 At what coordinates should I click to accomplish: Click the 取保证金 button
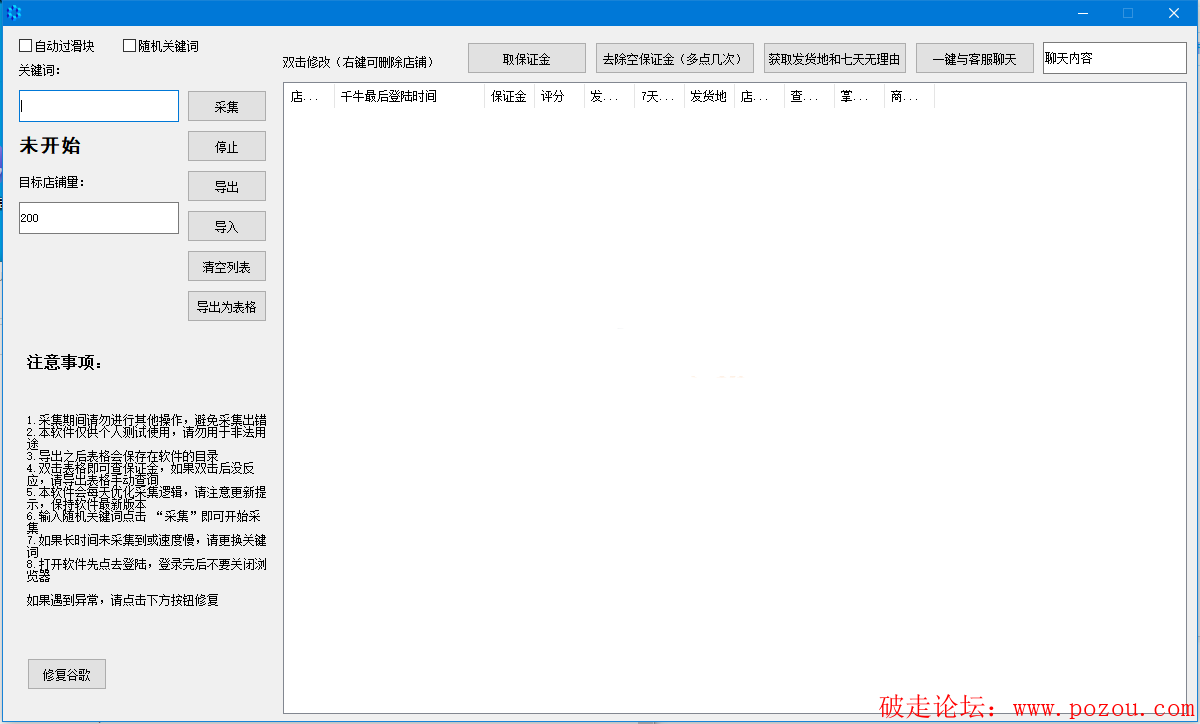point(527,59)
